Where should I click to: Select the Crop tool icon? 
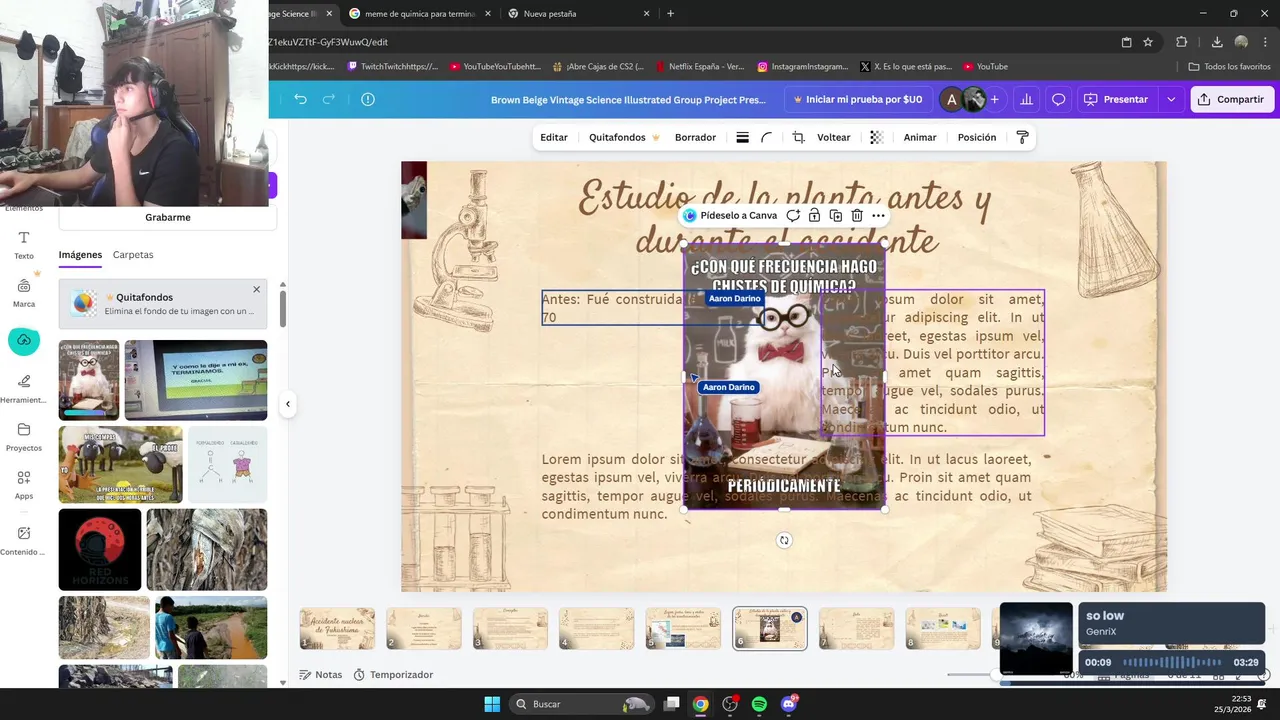[x=798, y=137]
